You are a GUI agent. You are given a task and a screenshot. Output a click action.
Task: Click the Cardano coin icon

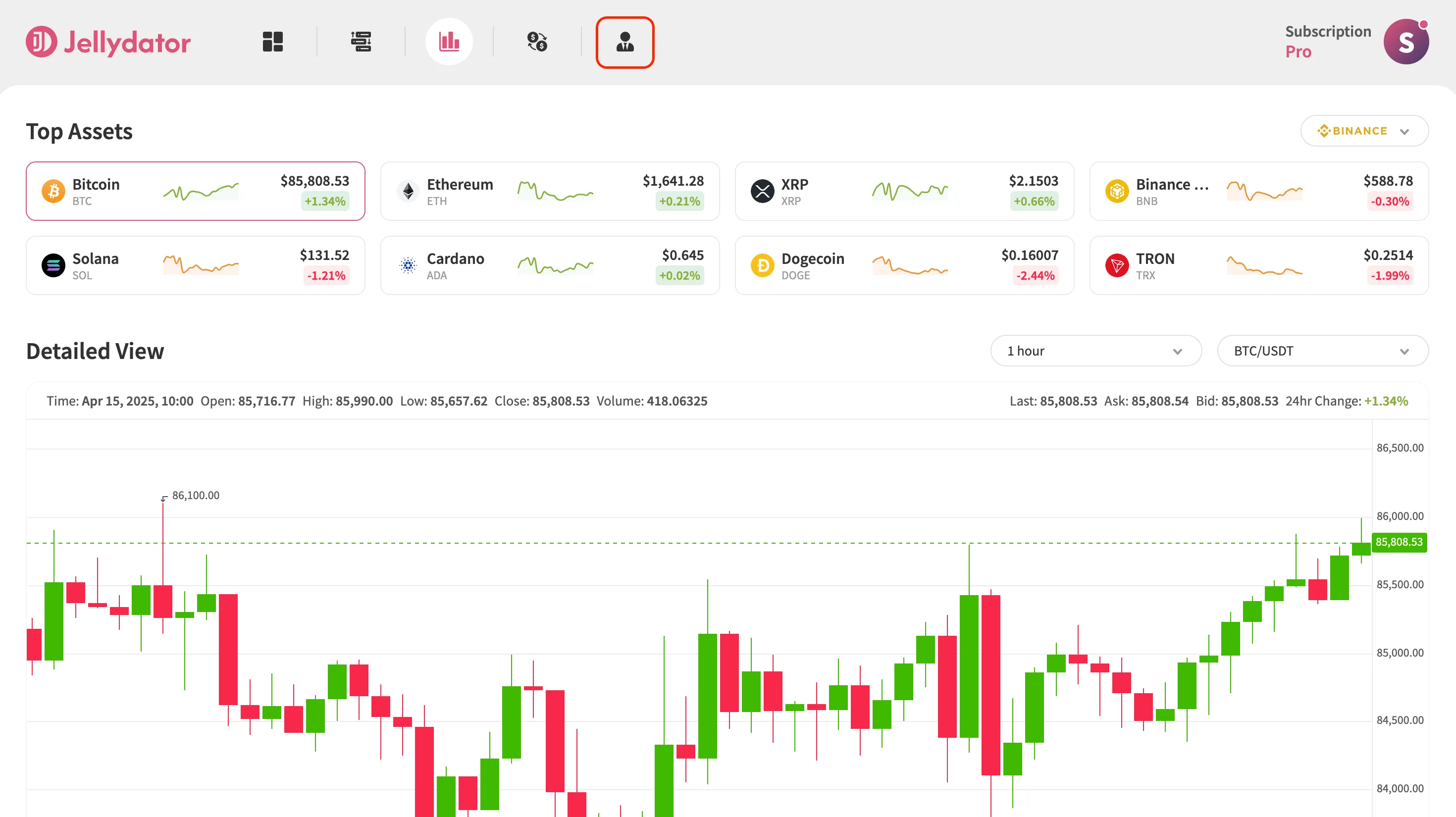(408, 265)
